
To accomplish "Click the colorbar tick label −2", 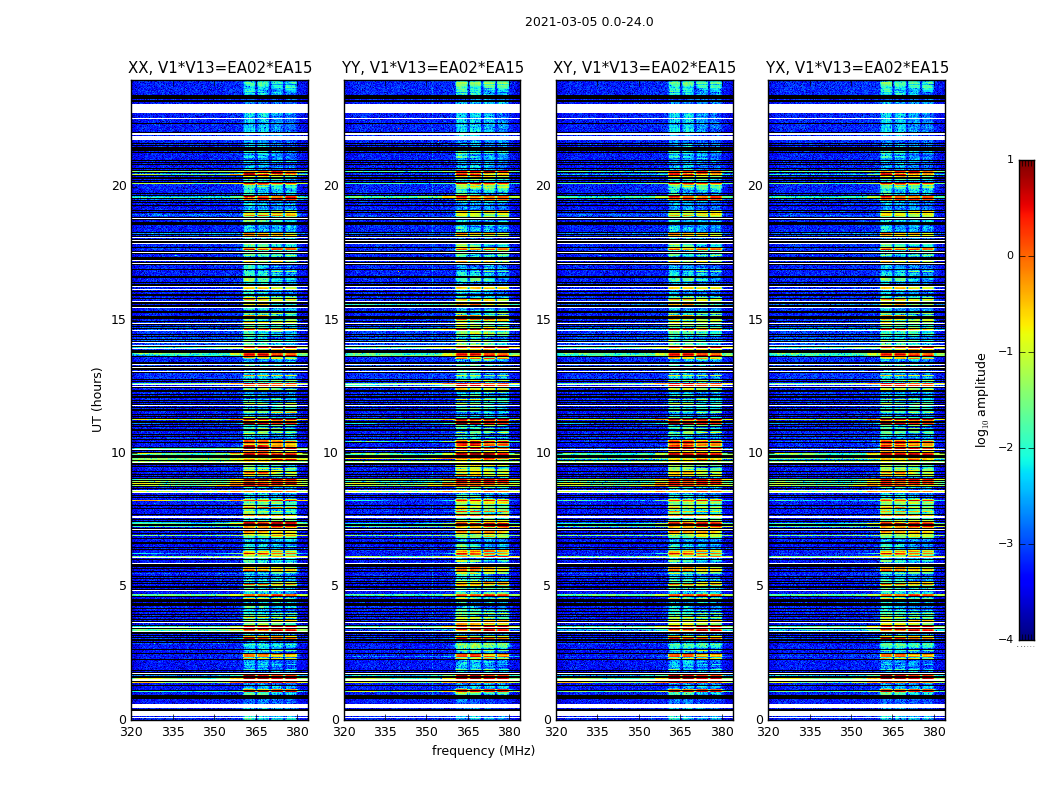I will (x=1008, y=448).
